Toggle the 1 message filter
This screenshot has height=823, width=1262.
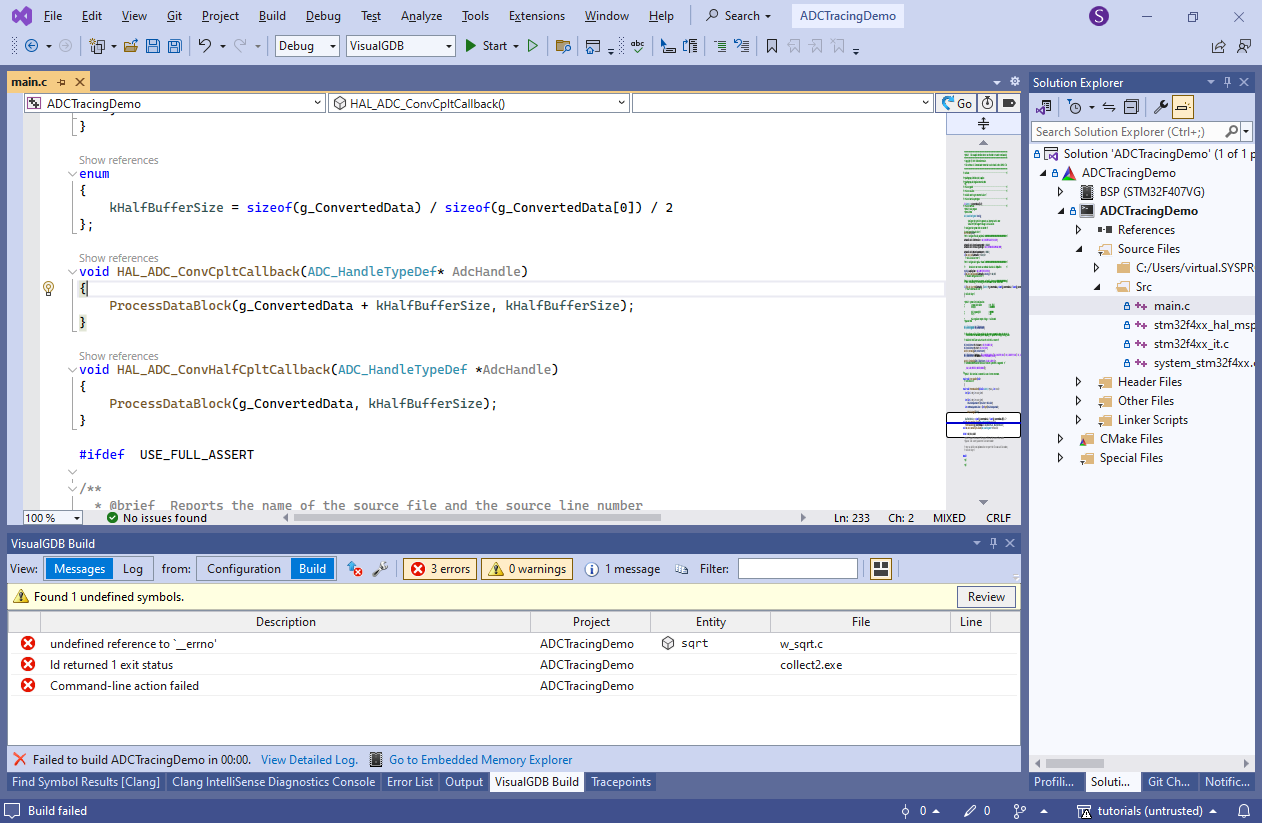[622, 569]
